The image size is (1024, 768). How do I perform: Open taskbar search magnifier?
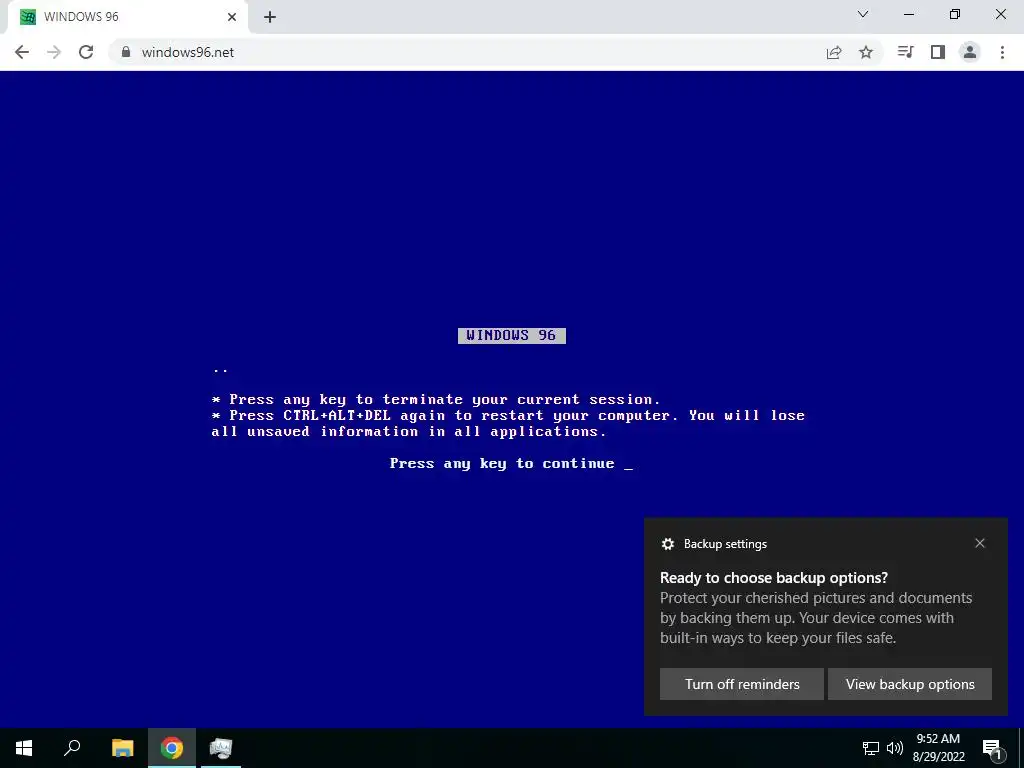(x=72, y=748)
